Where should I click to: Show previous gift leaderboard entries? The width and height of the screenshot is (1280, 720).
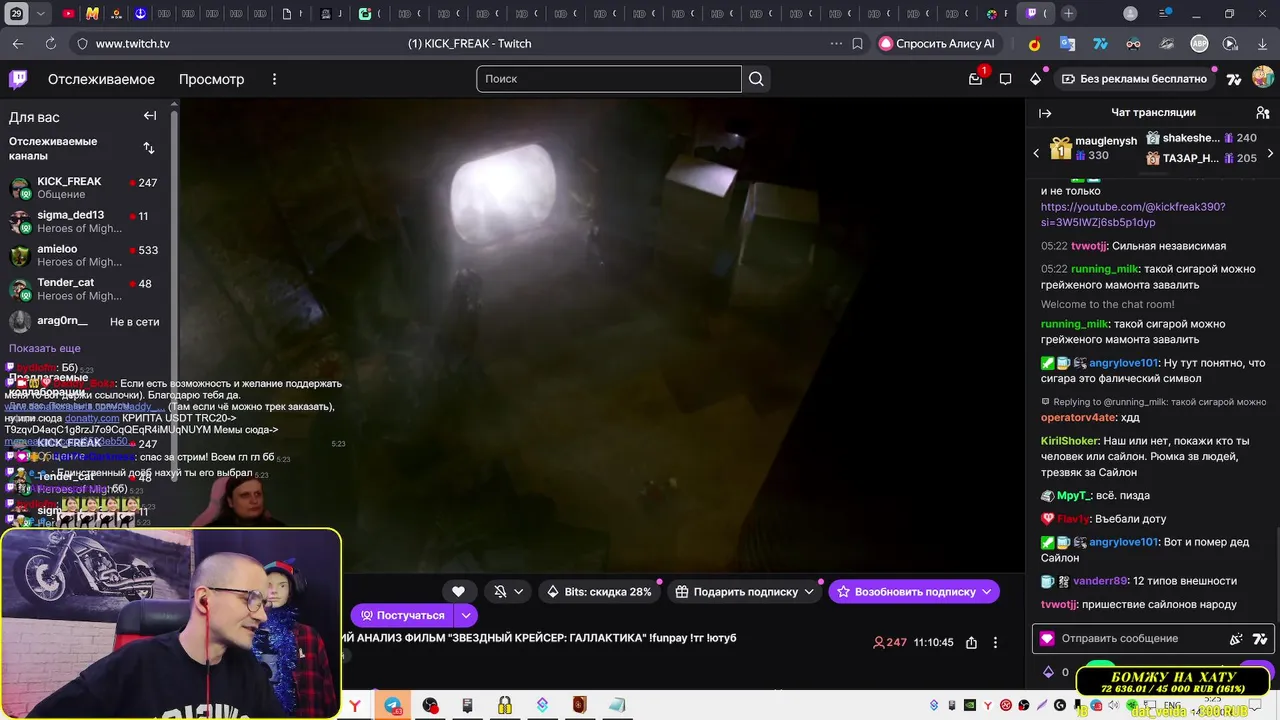[x=1036, y=153]
